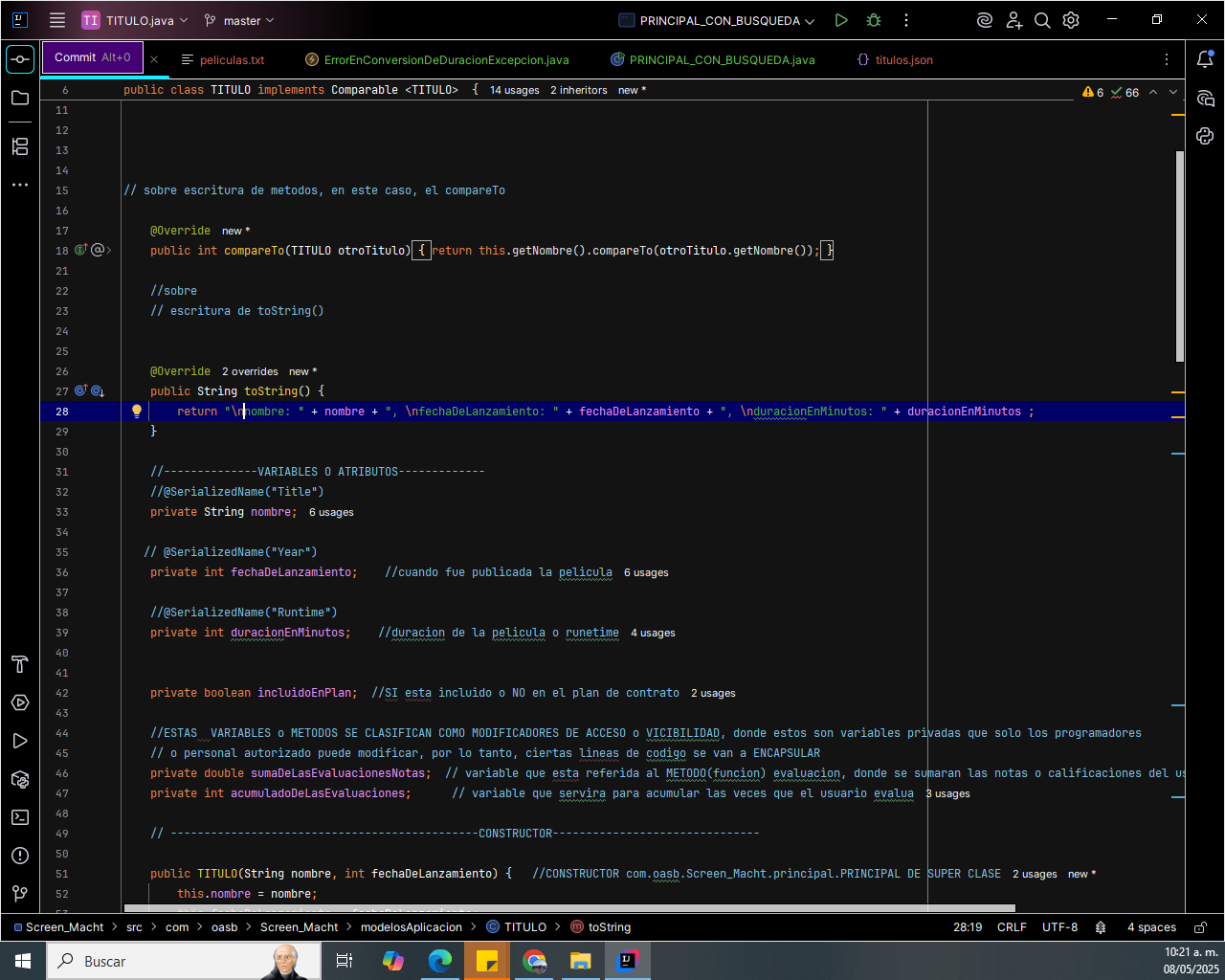
Task: Open IDE settings gear
Action: click(1071, 20)
